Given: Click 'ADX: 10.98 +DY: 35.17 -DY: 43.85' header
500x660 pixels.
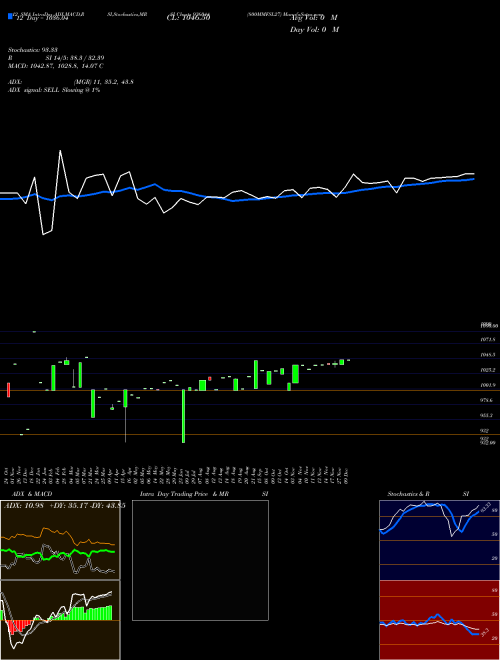Looking at the screenshot, I should [64, 506].
